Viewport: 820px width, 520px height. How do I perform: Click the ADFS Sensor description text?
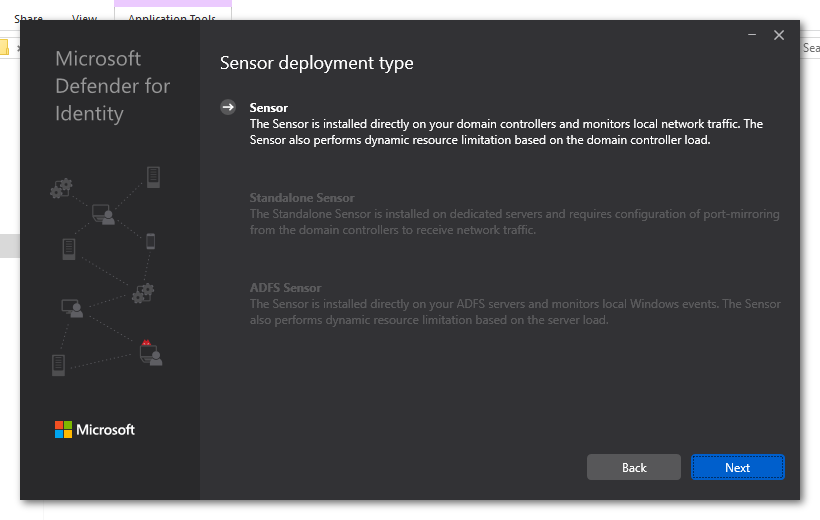tap(515, 312)
